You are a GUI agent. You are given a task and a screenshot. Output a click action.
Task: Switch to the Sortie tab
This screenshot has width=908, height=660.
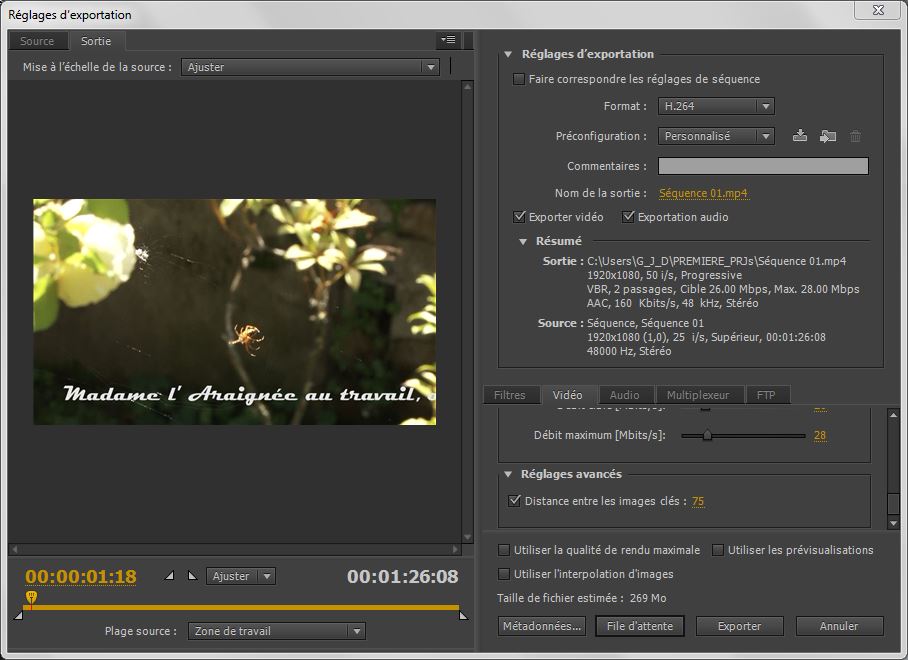click(96, 41)
